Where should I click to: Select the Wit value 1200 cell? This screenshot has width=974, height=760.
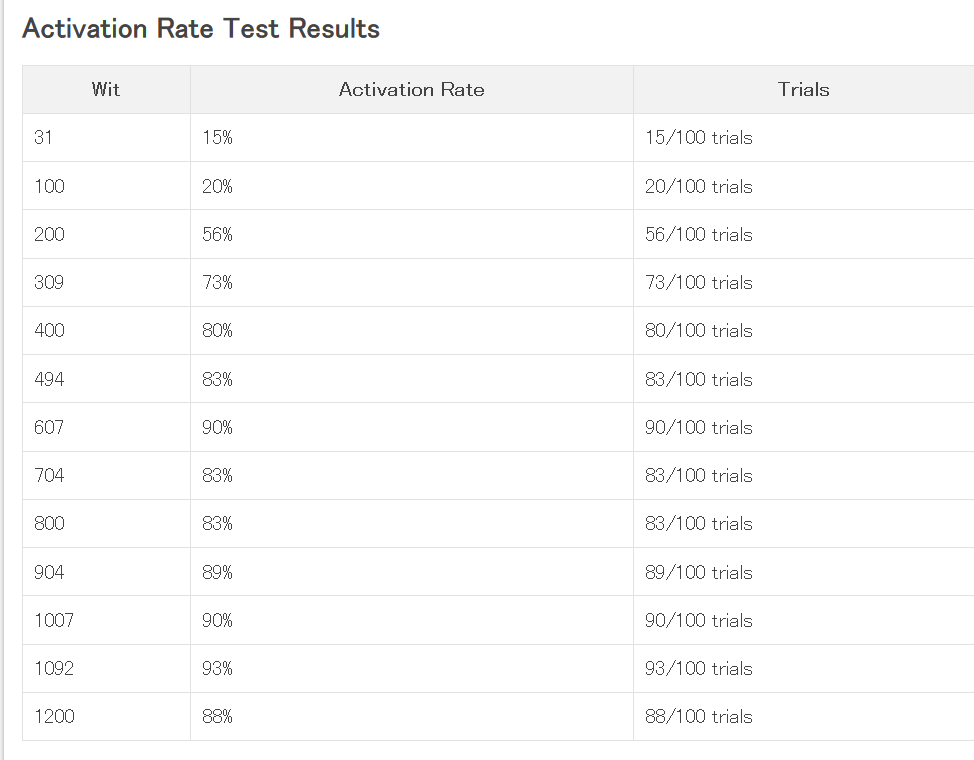(106, 717)
